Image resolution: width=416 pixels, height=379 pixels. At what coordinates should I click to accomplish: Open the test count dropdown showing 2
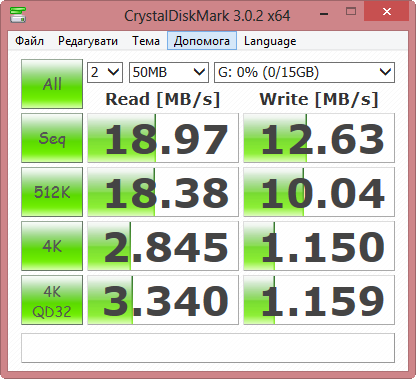pyautogui.click(x=105, y=72)
